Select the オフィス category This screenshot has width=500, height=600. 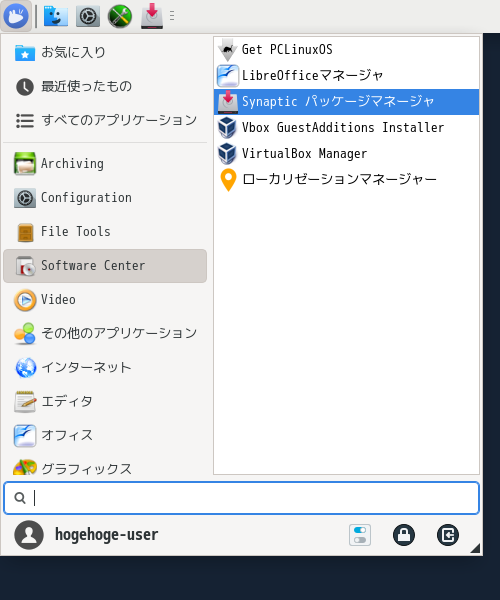(x=105, y=436)
